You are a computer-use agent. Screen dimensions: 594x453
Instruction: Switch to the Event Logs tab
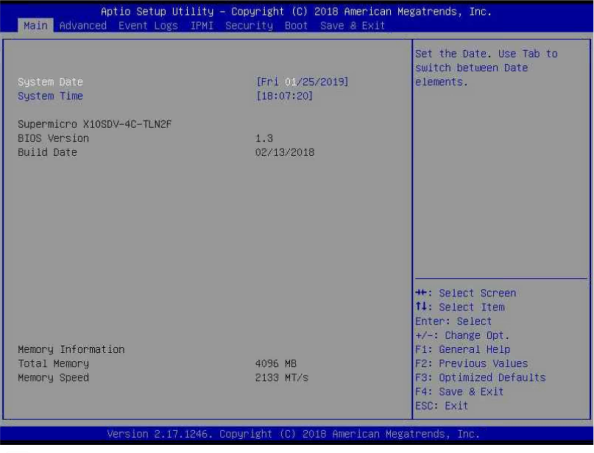coord(148,26)
